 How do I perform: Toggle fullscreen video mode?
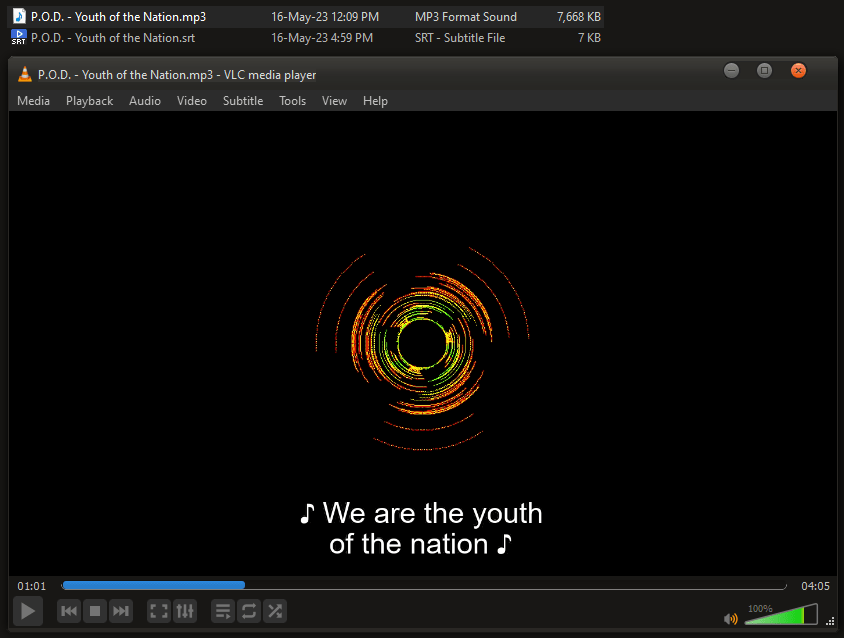pos(158,611)
